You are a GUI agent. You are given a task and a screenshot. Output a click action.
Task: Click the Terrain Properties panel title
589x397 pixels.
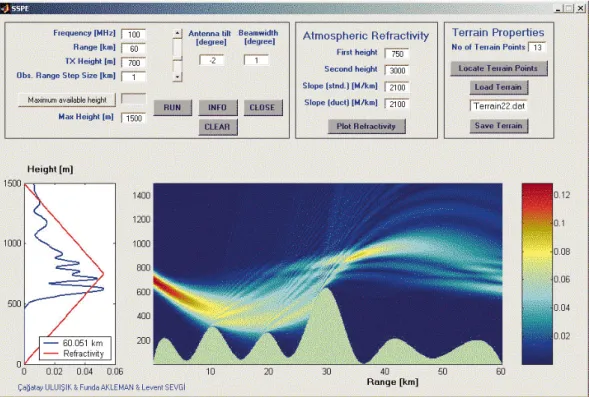(x=498, y=33)
